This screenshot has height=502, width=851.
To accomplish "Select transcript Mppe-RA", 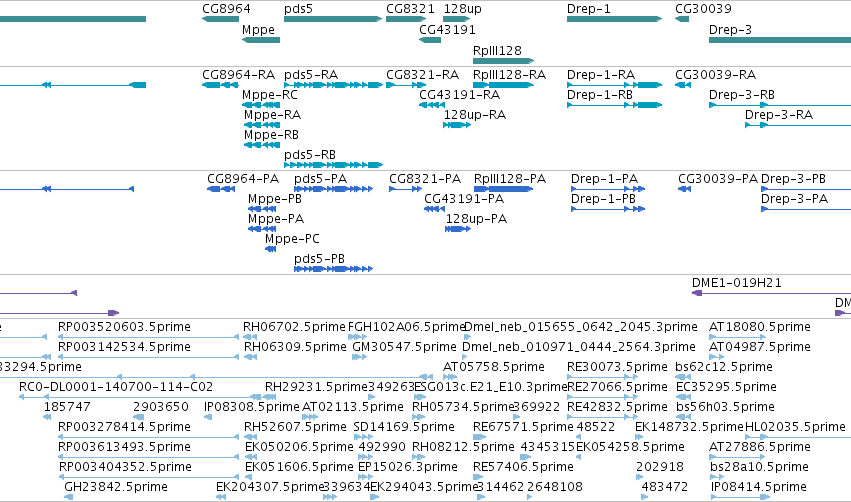I will (x=272, y=115).
